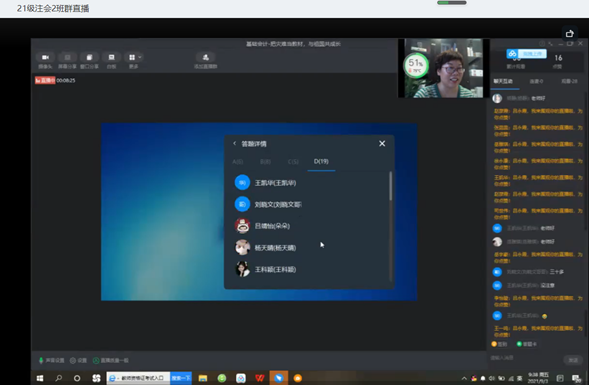Click the chat message input field
The height and width of the screenshot is (385, 589).
click(x=526, y=358)
